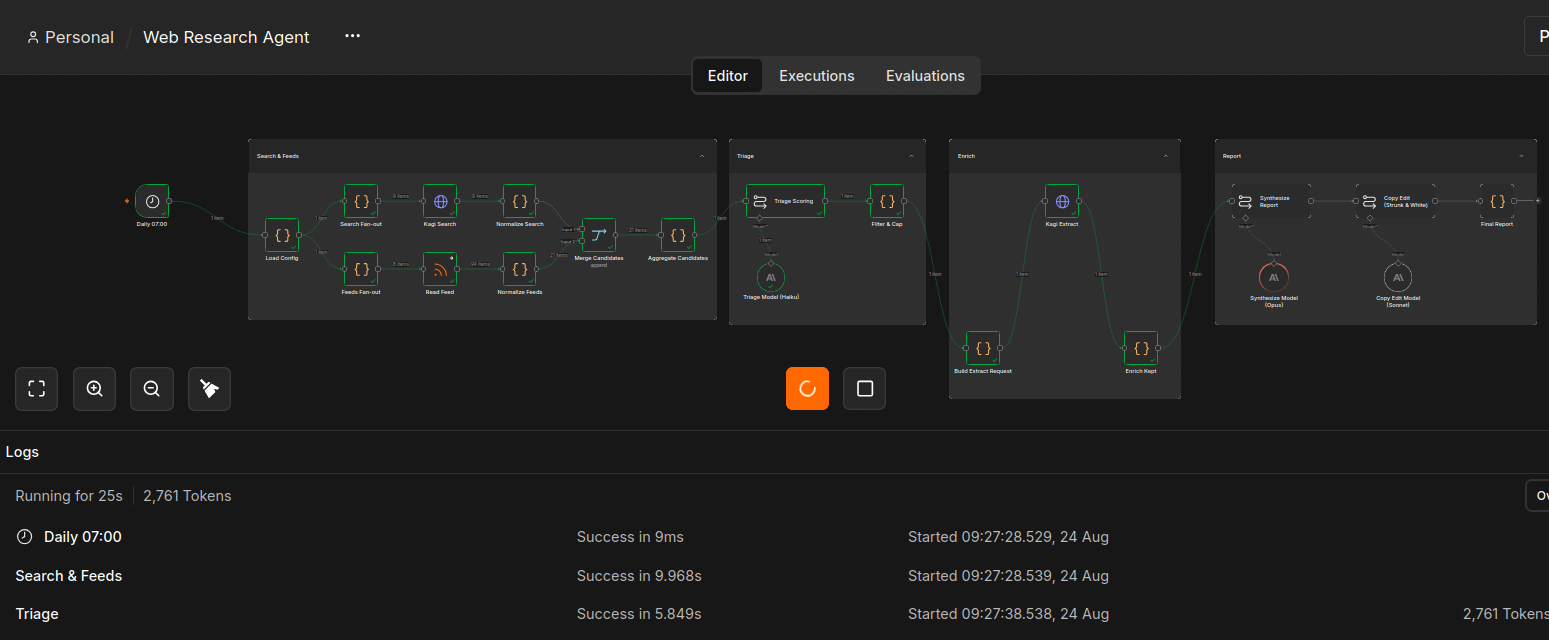Tidy up nodes with the broom icon
Image resolution: width=1549 pixels, height=640 pixels.
210,389
